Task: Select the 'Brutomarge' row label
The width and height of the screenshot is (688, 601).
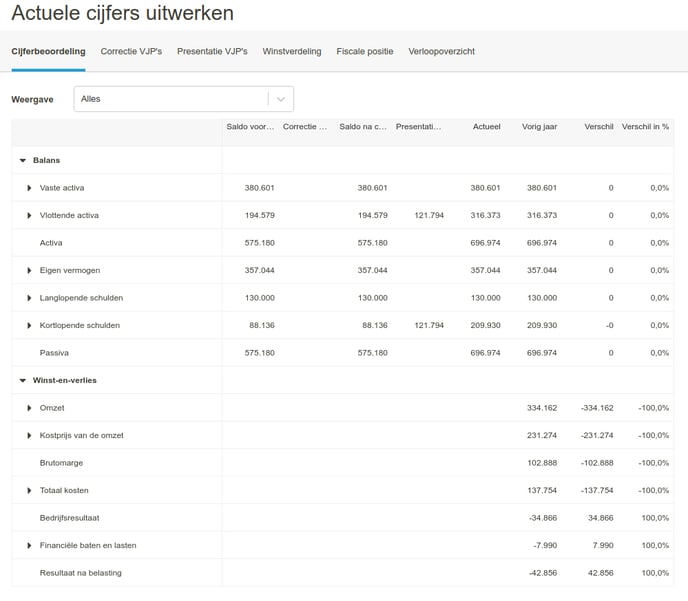Action: 61,463
